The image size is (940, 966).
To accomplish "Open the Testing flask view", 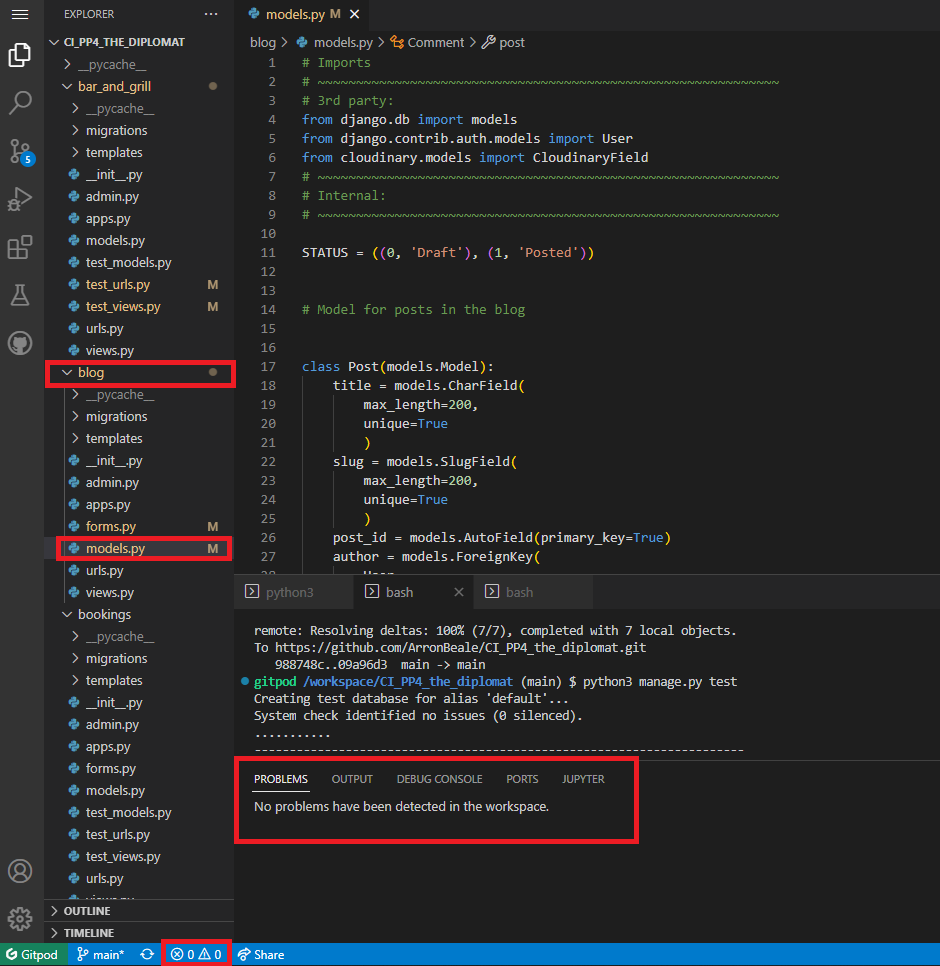I will click(x=20, y=295).
